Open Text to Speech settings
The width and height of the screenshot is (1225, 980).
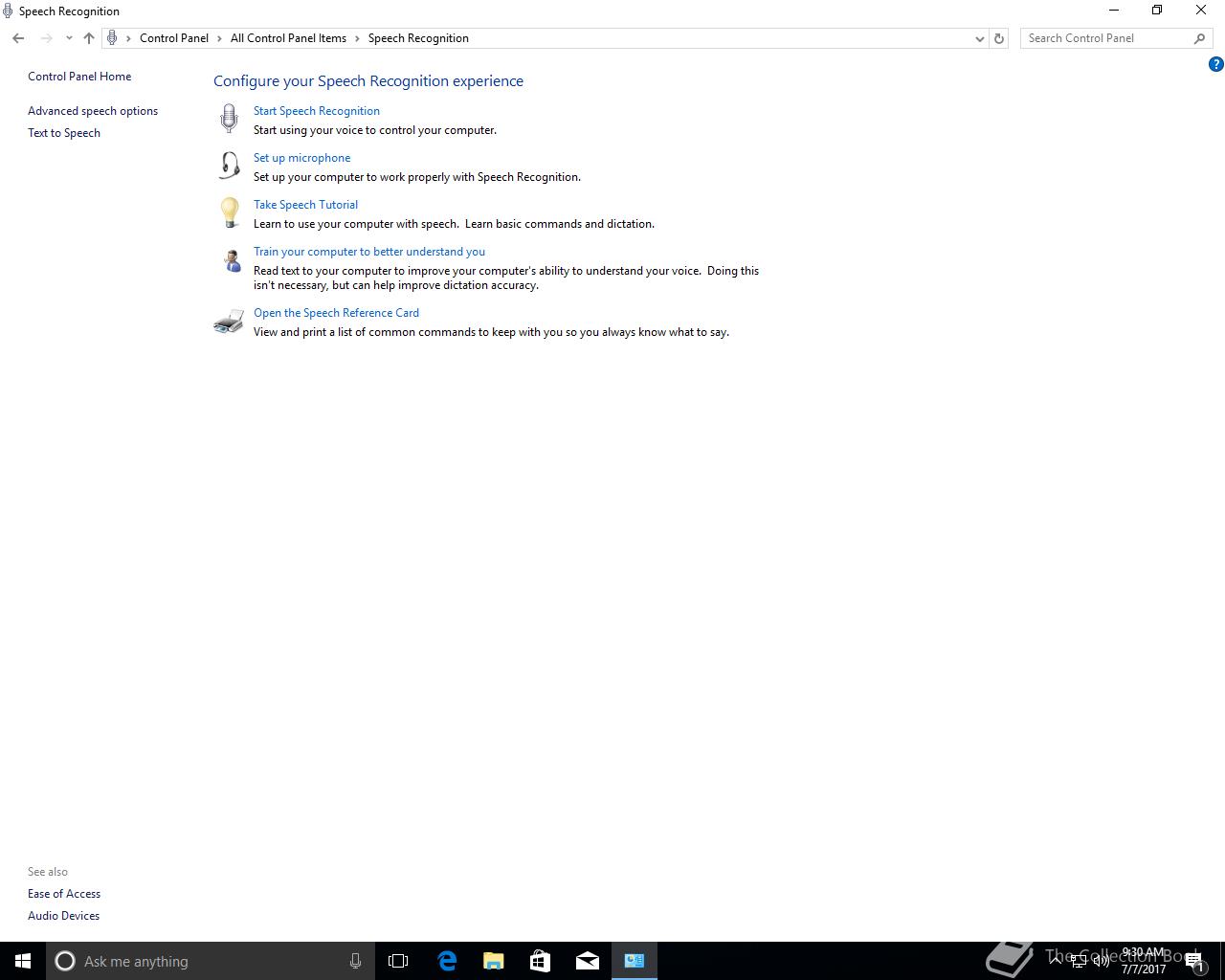point(64,133)
